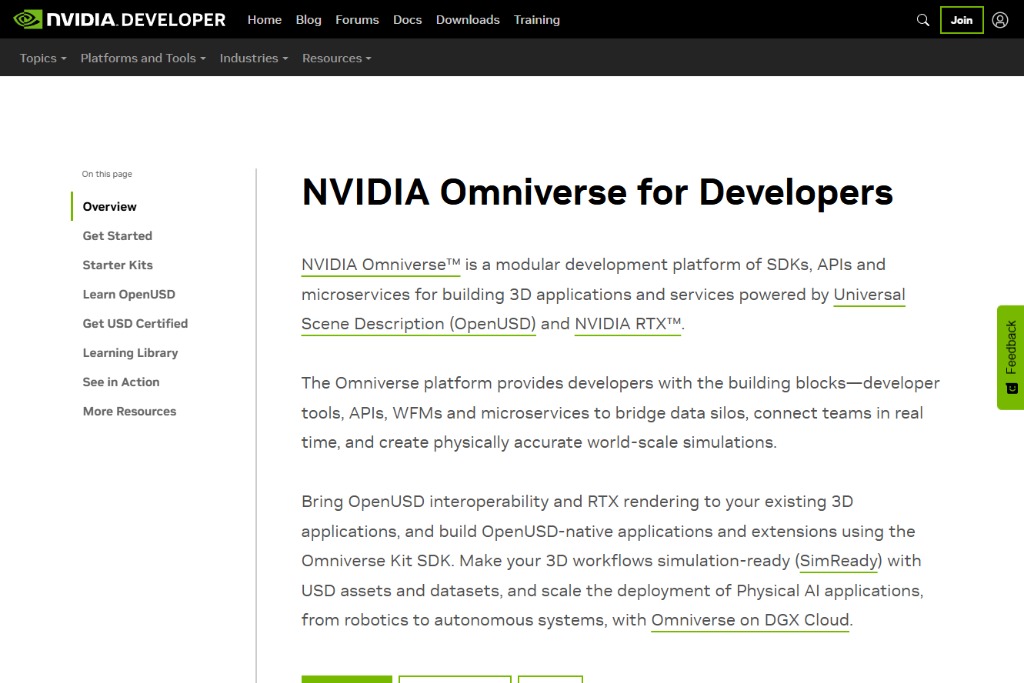Open the Platforms and Tools dropdown
Screen dimensions: 1024x683
point(142,58)
